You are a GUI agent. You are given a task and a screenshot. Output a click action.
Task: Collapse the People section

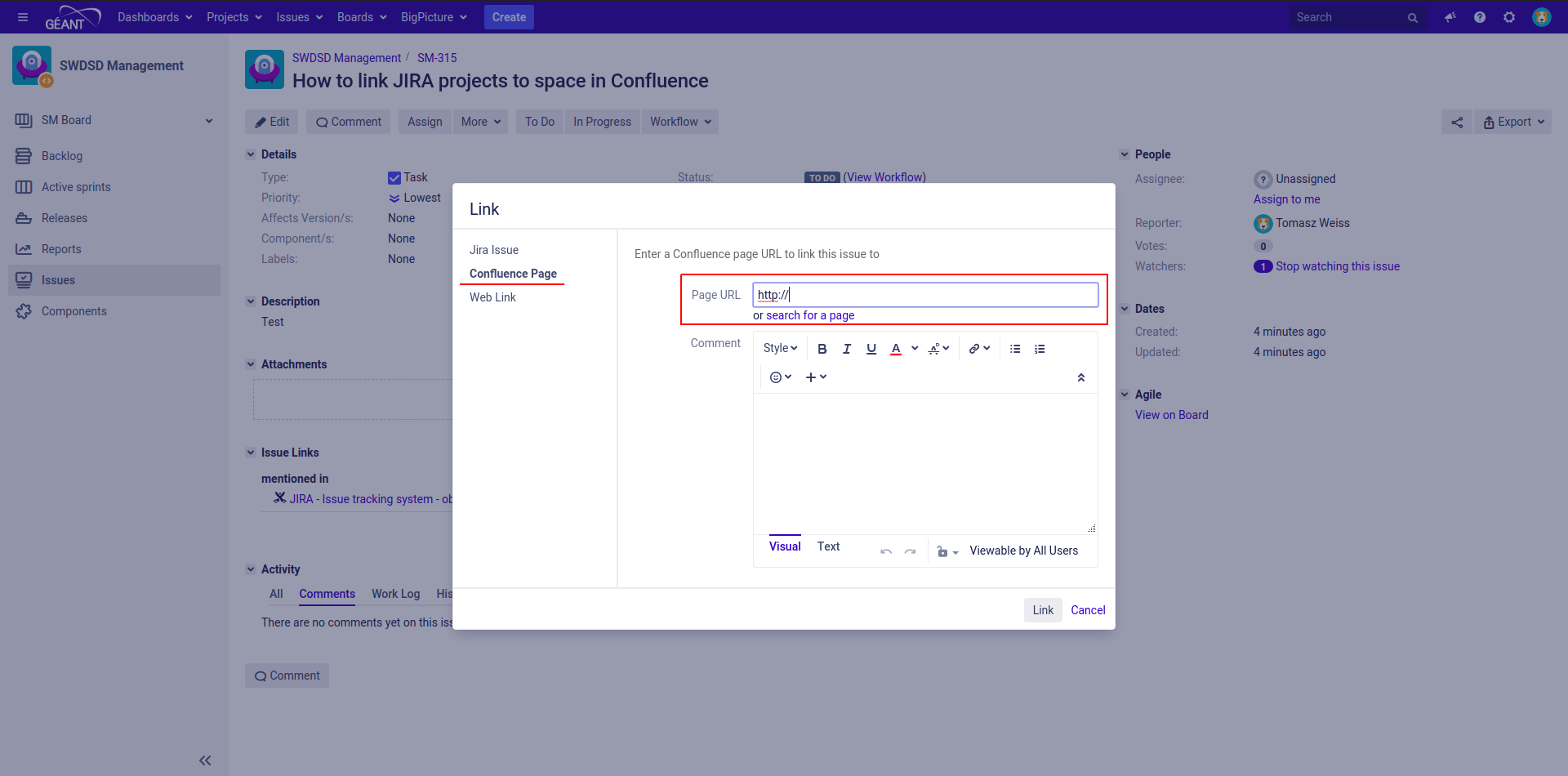point(1125,154)
